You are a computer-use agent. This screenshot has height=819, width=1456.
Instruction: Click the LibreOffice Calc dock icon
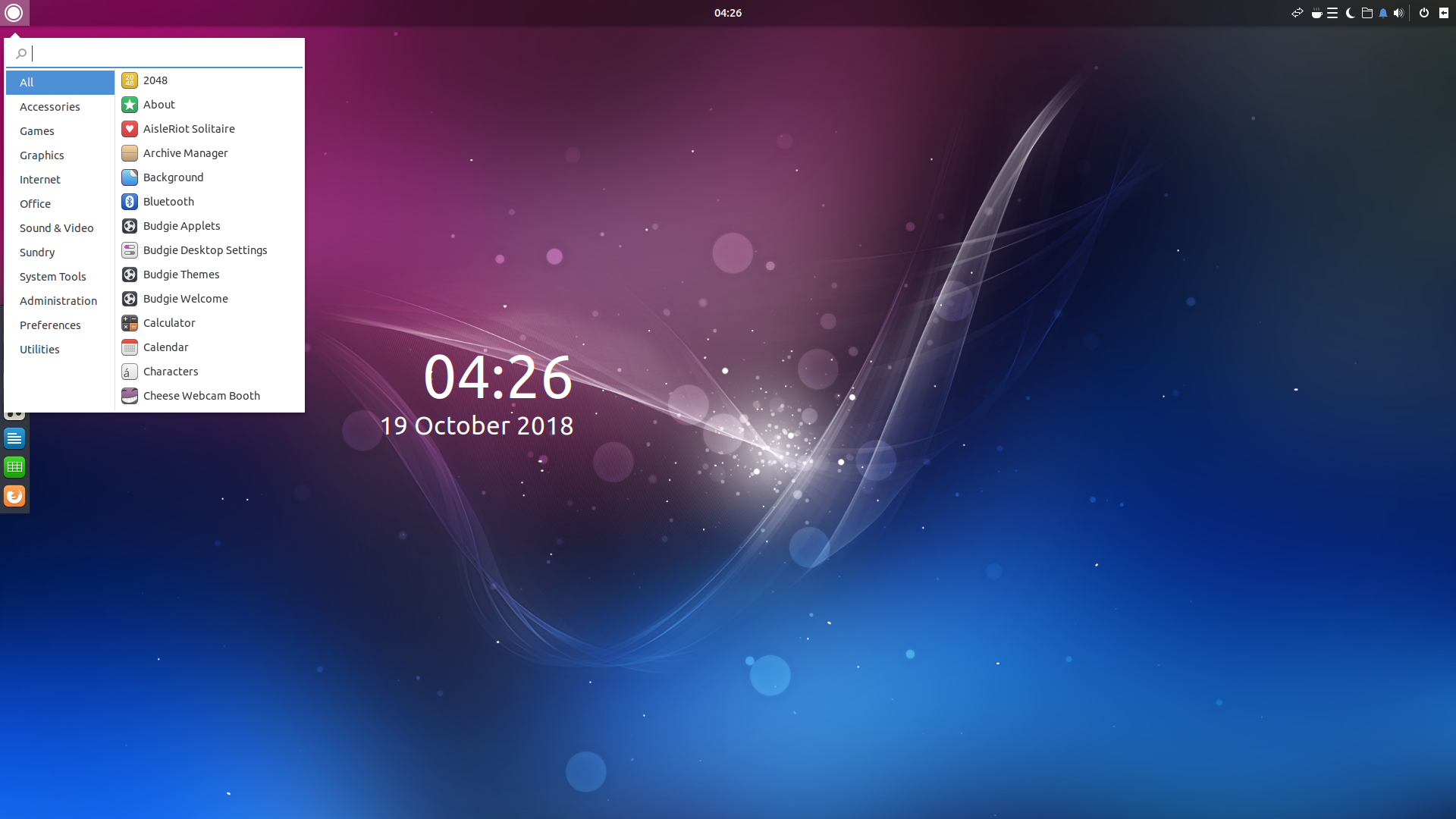click(14, 467)
